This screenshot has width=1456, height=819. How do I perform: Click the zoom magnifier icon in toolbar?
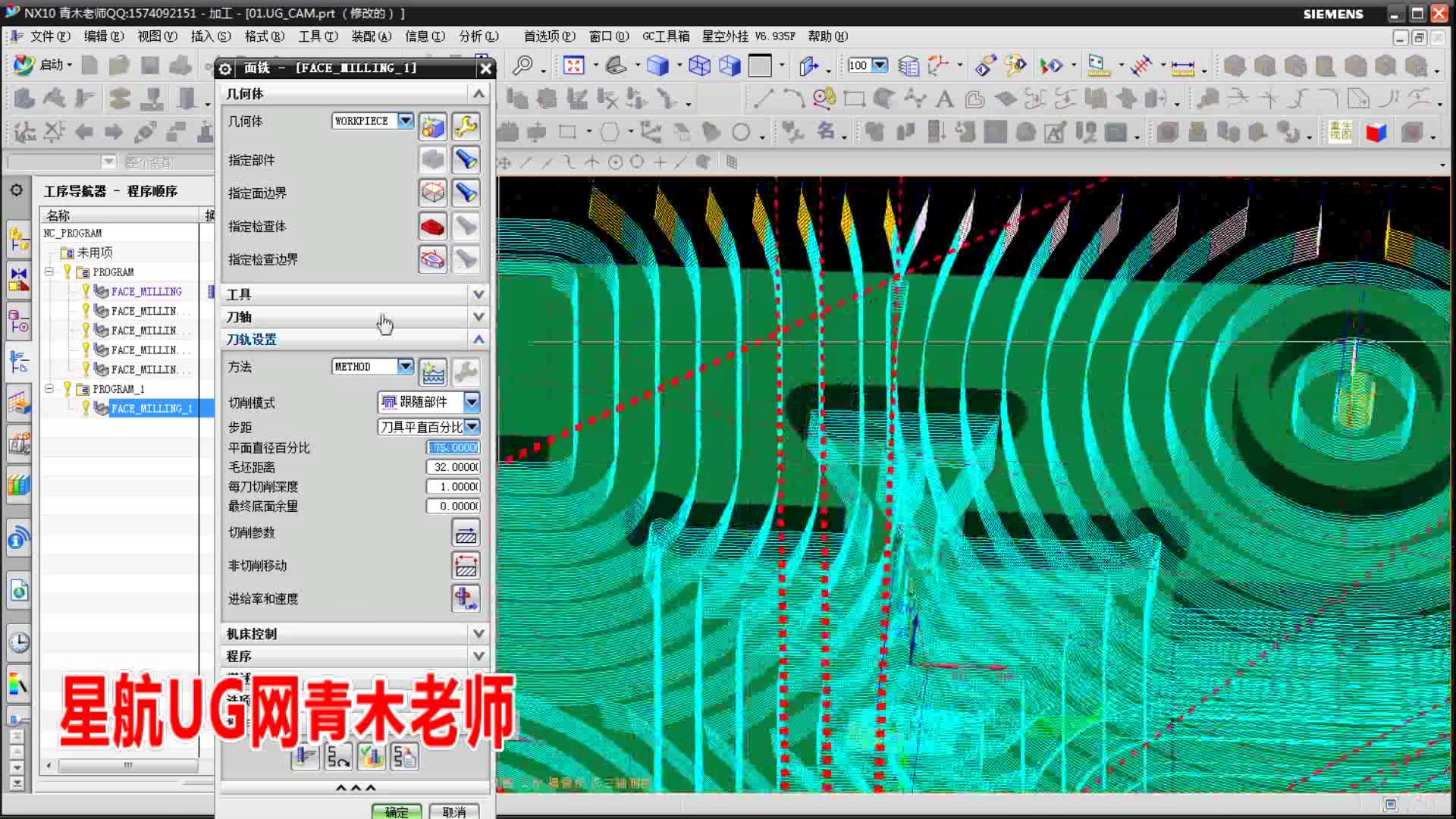tap(522, 66)
